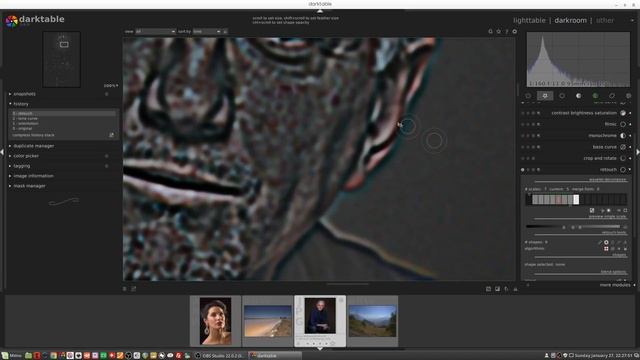Open the help question mark icon
The width and height of the screenshot is (640, 360).
(x=507, y=31)
